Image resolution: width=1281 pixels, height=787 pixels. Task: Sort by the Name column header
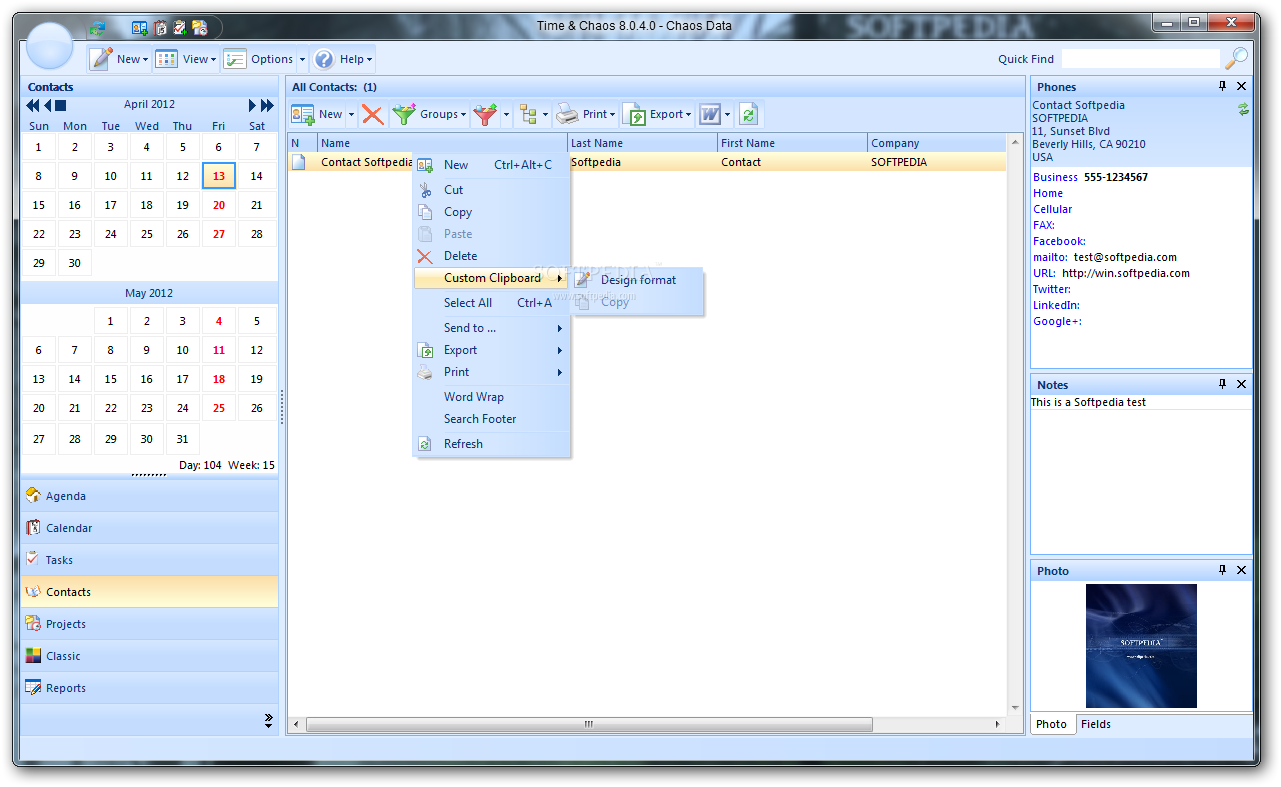(x=442, y=143)
